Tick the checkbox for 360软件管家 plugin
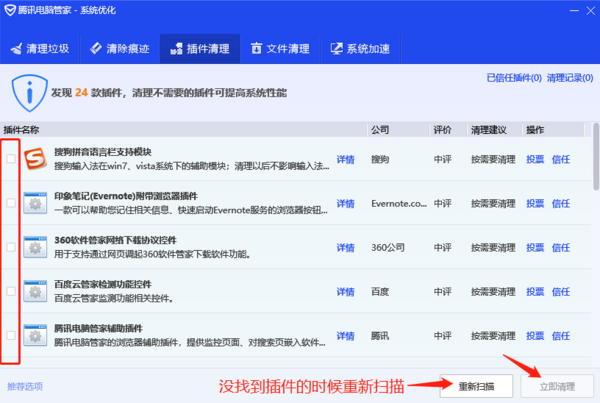This screenshot has width=600, height=403. click(x=11, y=247)
